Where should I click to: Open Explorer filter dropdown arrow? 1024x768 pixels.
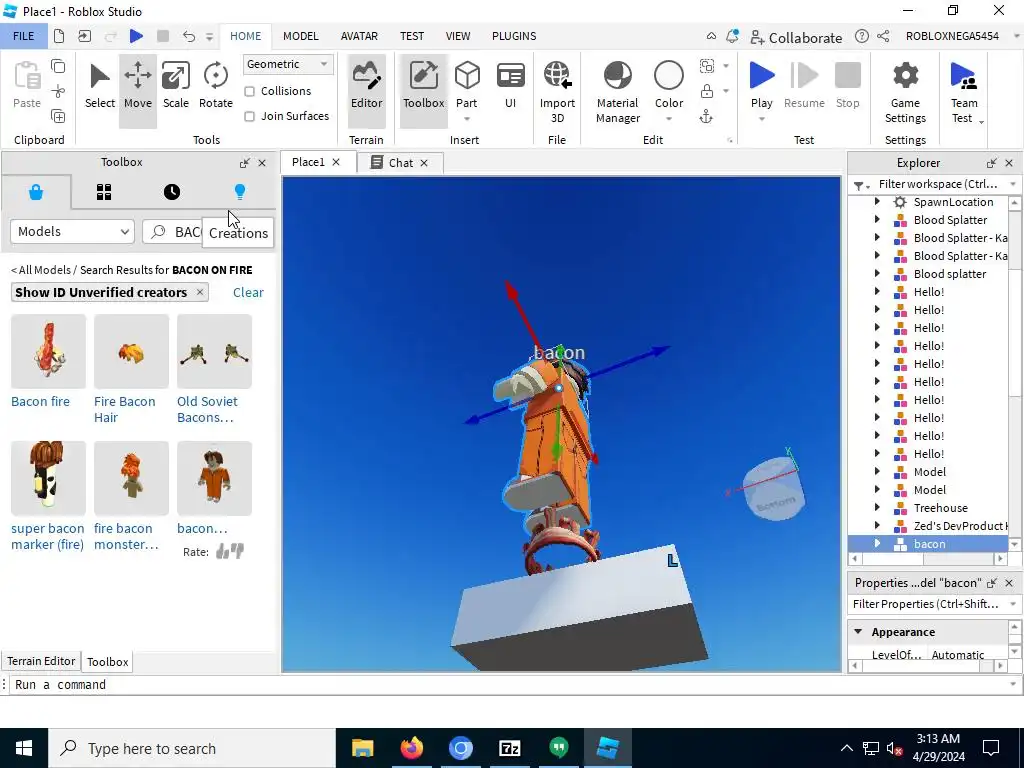(1013, 184)
